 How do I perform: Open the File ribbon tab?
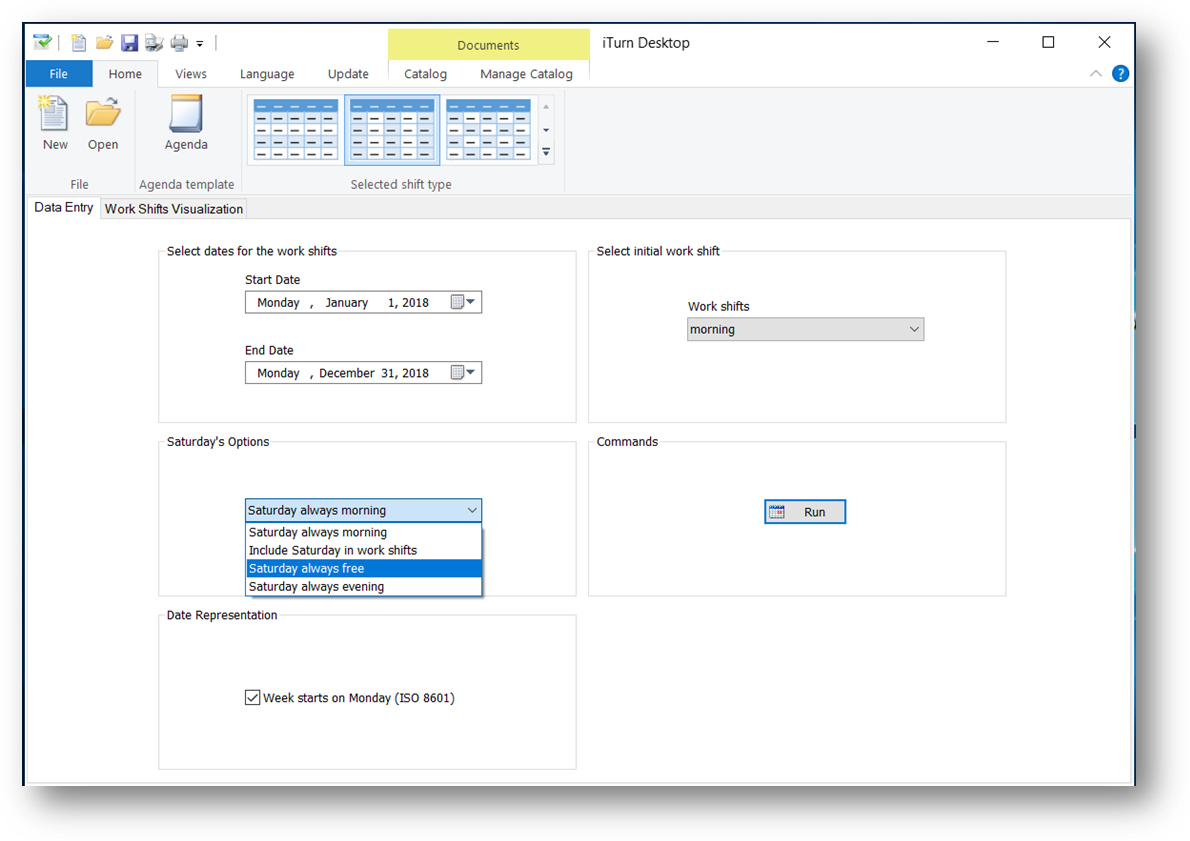58,74
